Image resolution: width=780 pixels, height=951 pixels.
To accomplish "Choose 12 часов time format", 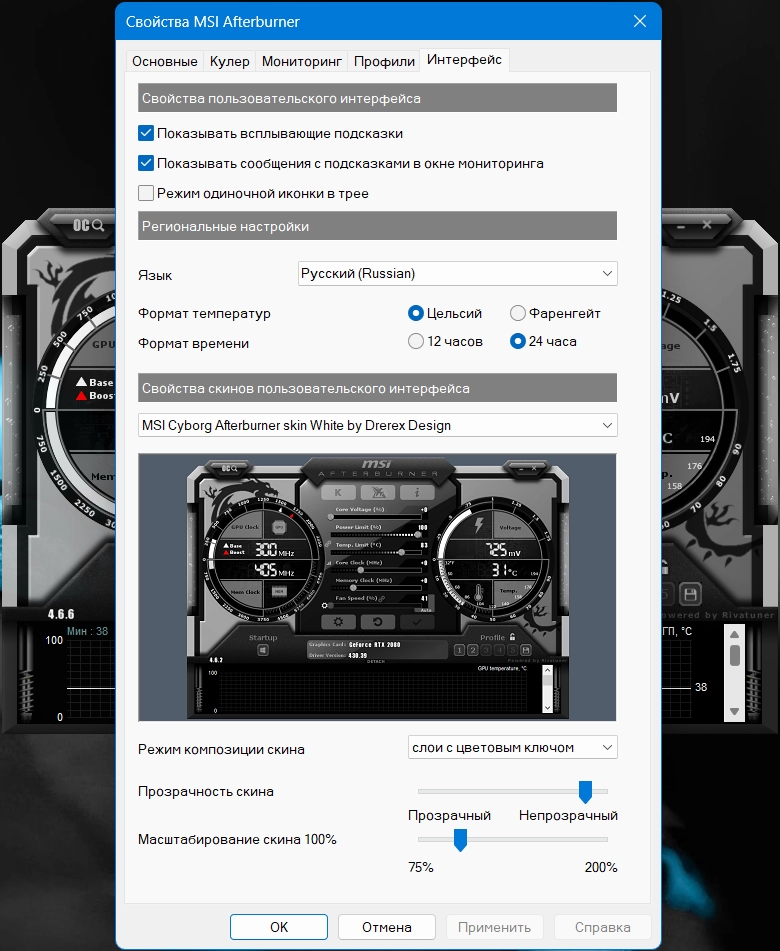I will pyautogui.click(x=415, y=341).
